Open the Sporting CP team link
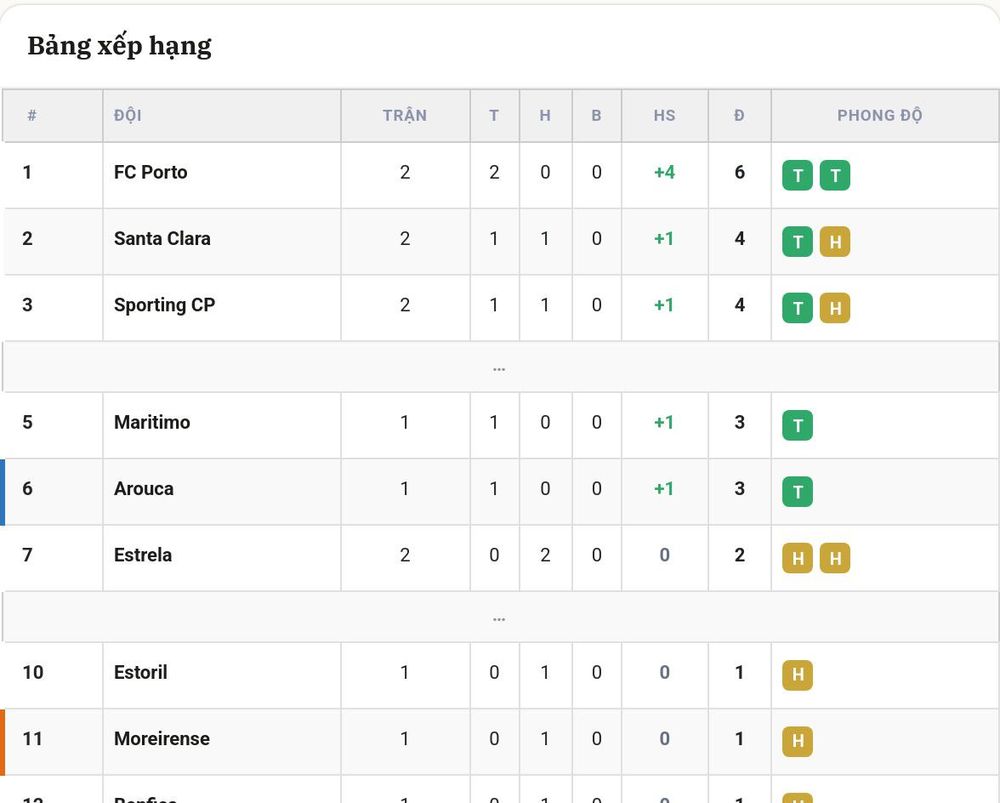 click(x=165, y=305)
